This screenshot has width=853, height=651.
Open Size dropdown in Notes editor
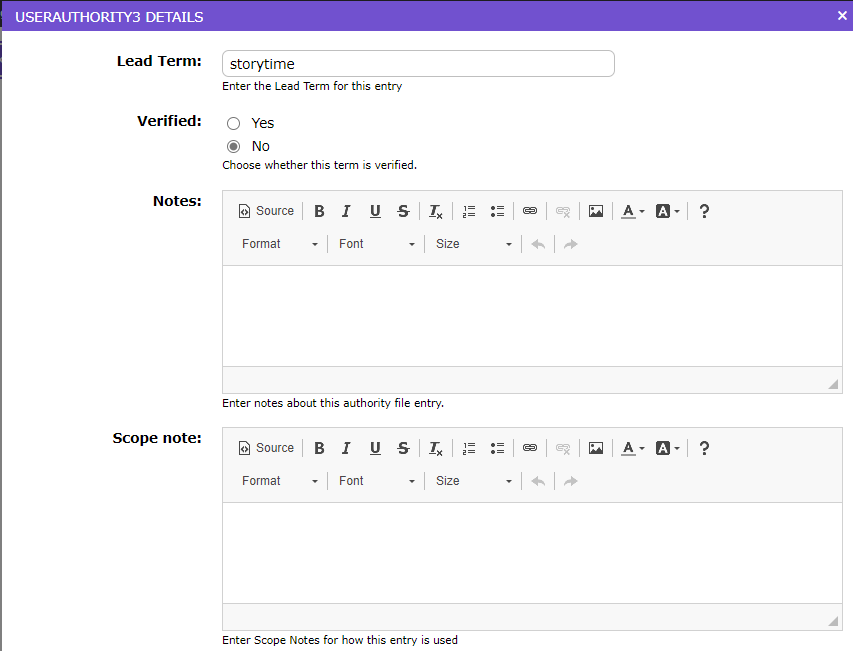[x=473, y=244]
